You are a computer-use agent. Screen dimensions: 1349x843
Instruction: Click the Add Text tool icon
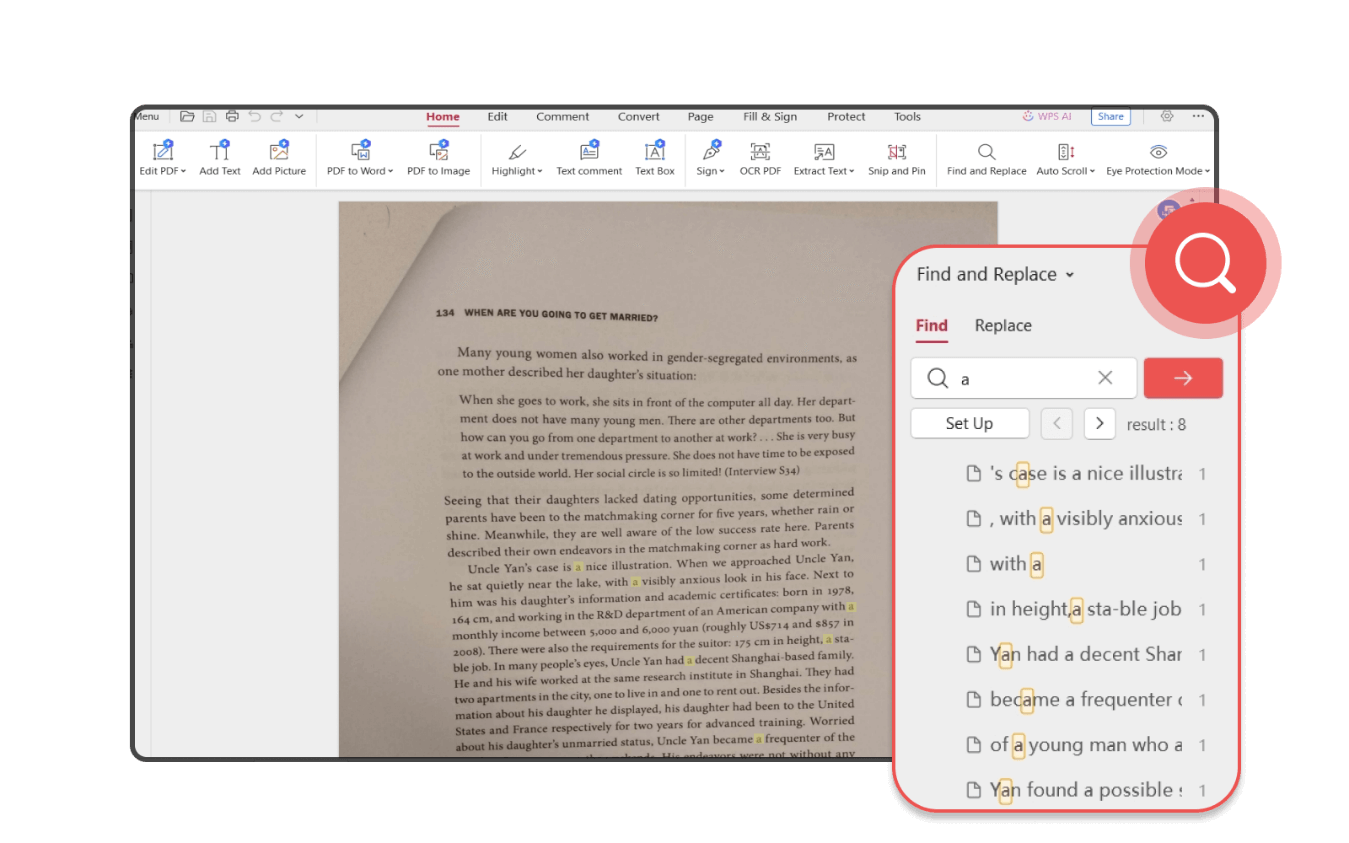point(219,152)
